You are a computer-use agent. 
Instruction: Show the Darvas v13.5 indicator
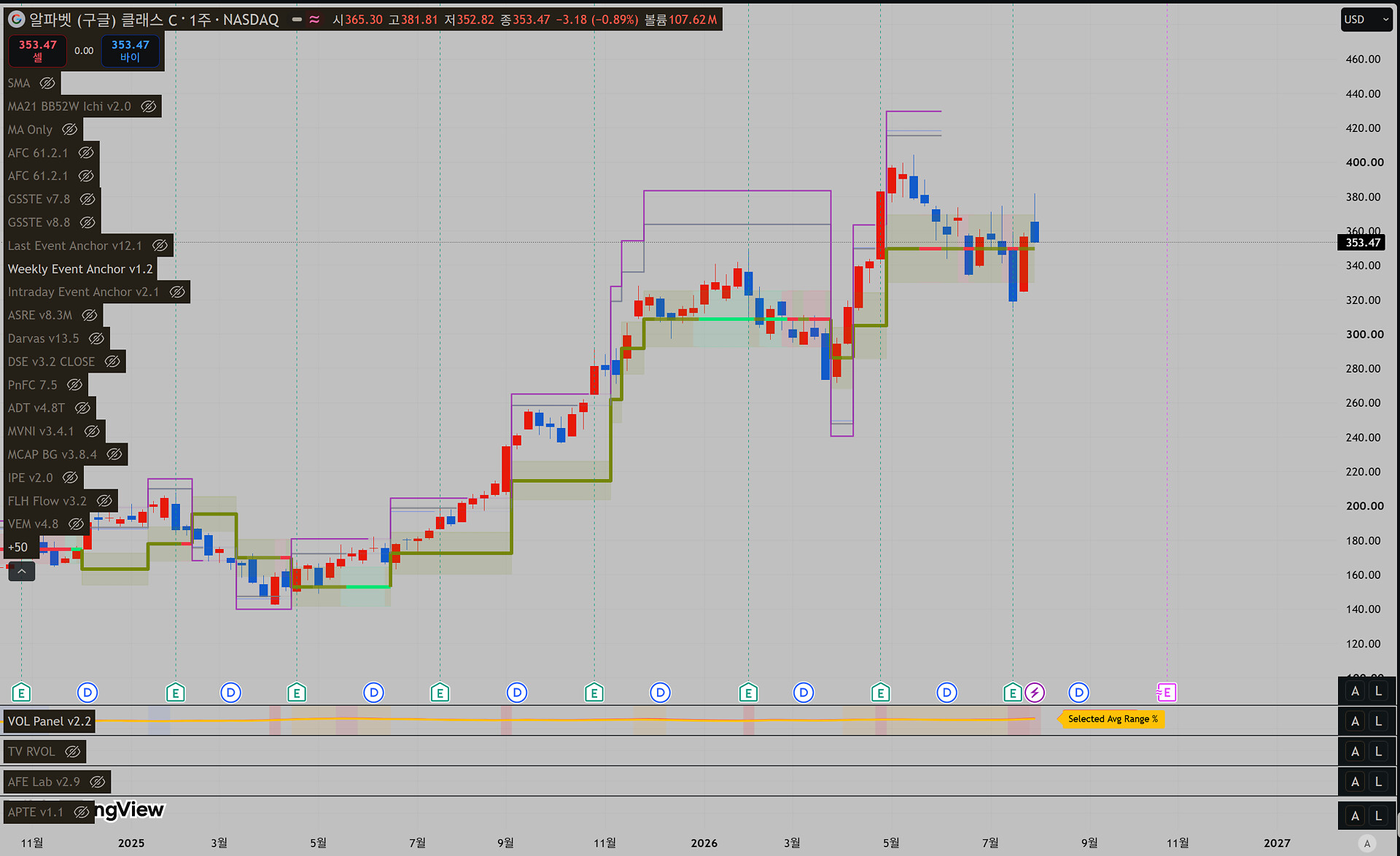[96, 338]
